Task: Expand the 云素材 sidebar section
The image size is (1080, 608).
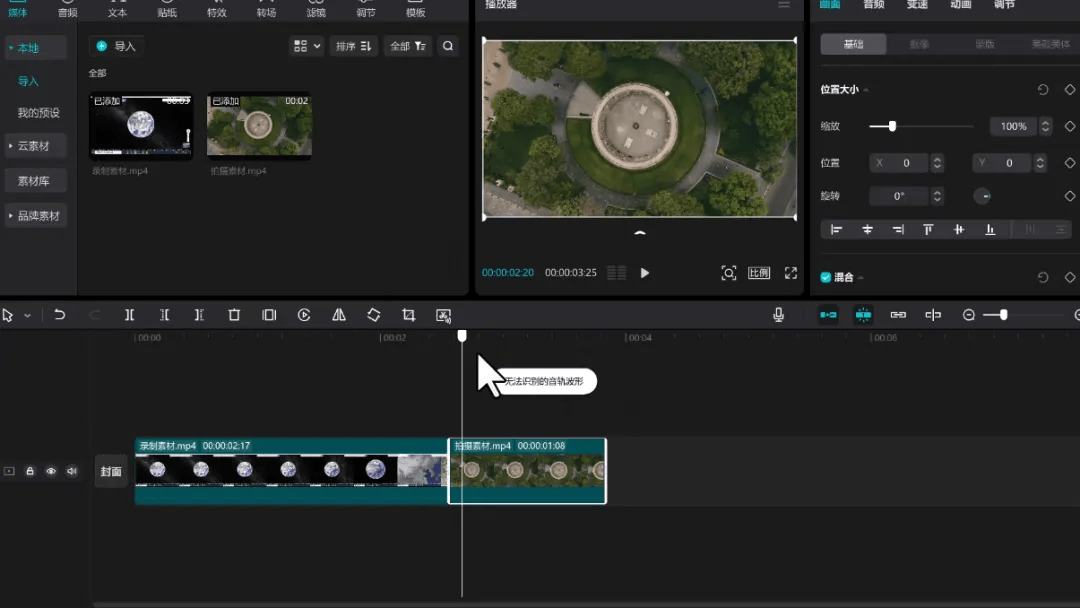Action: (11, 146)
